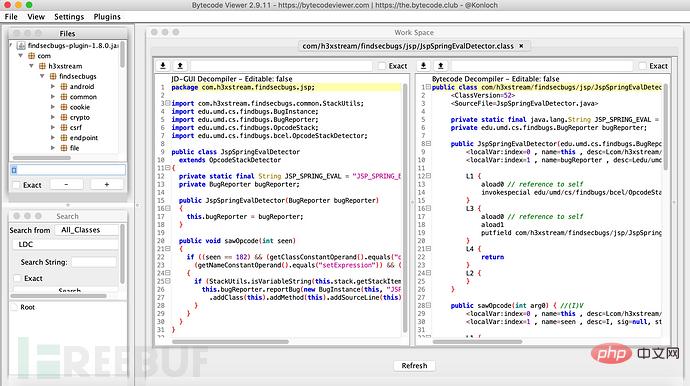The image size is (690, 386).
Task: Toggle Exact checkbox in JD-GUI pane
Action: coord(382,66)
